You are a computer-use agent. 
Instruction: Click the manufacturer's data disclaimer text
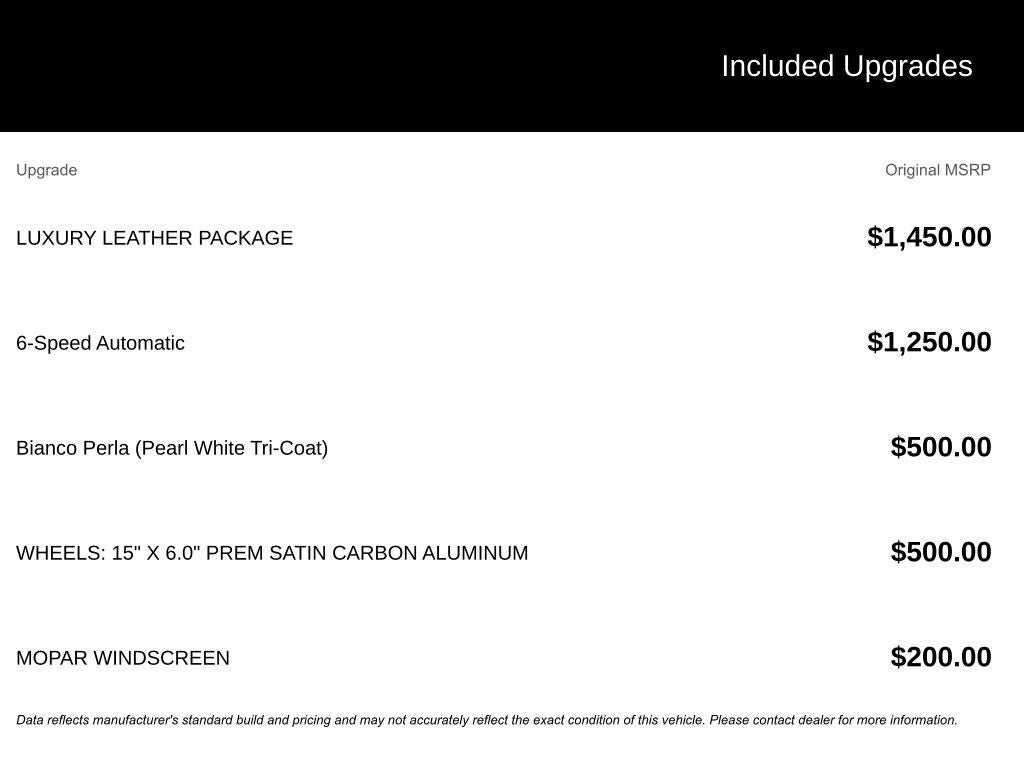tap(487, 720)
